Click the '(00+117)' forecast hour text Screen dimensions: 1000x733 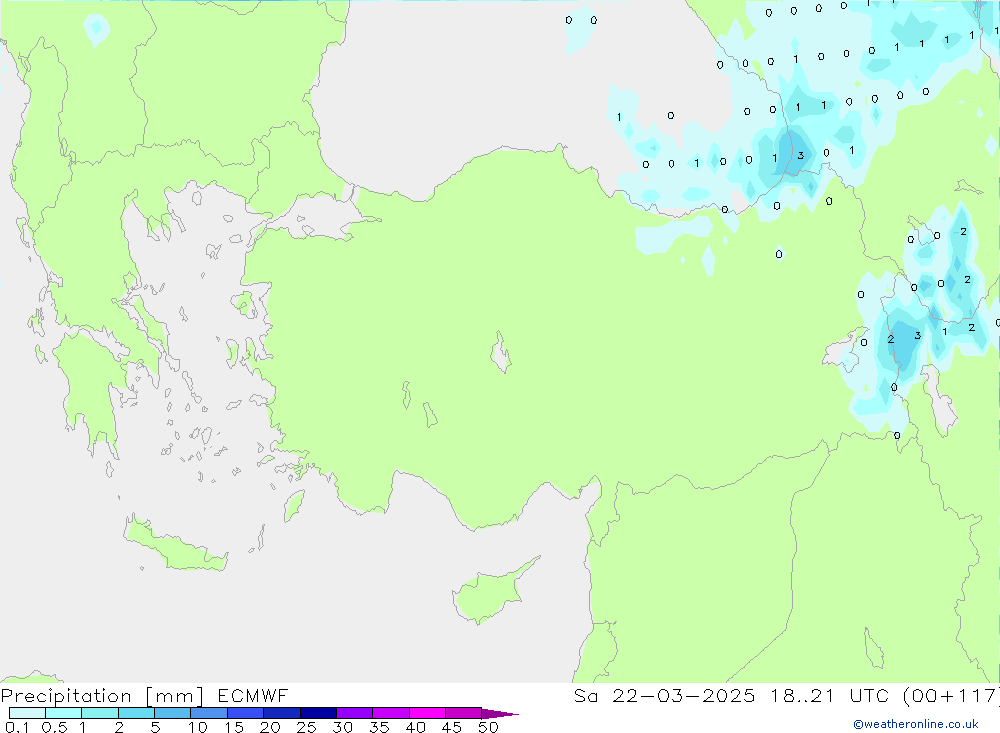(951, 695)
